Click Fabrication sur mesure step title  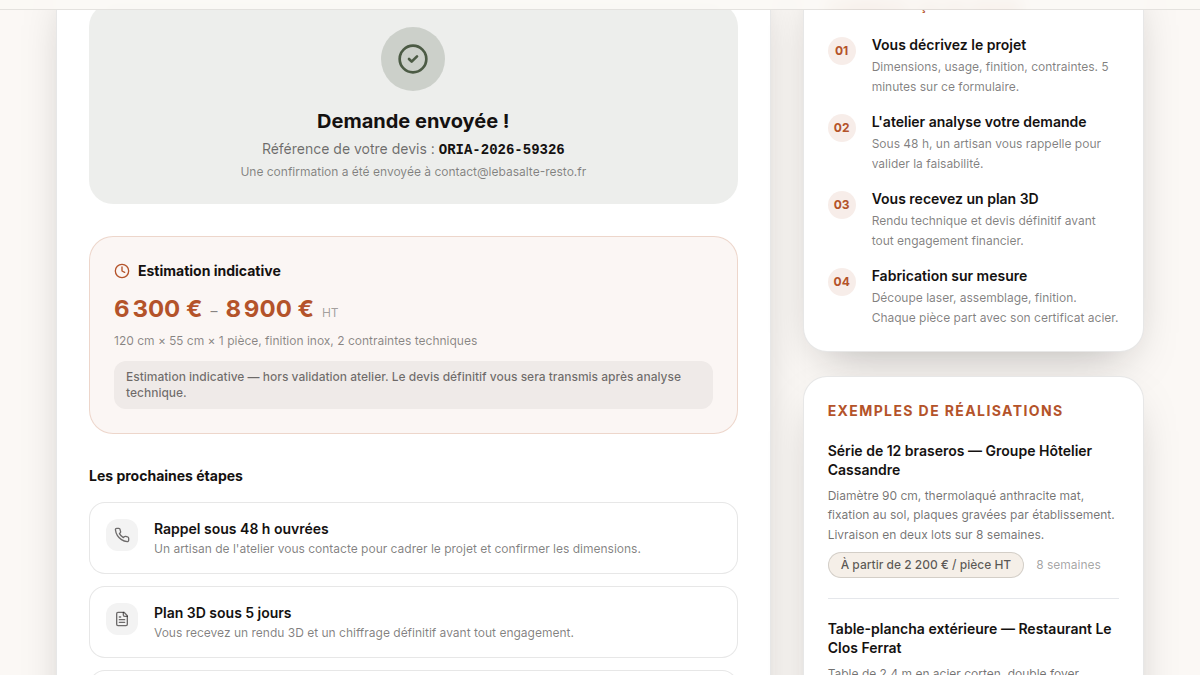(x=949, y=276)
